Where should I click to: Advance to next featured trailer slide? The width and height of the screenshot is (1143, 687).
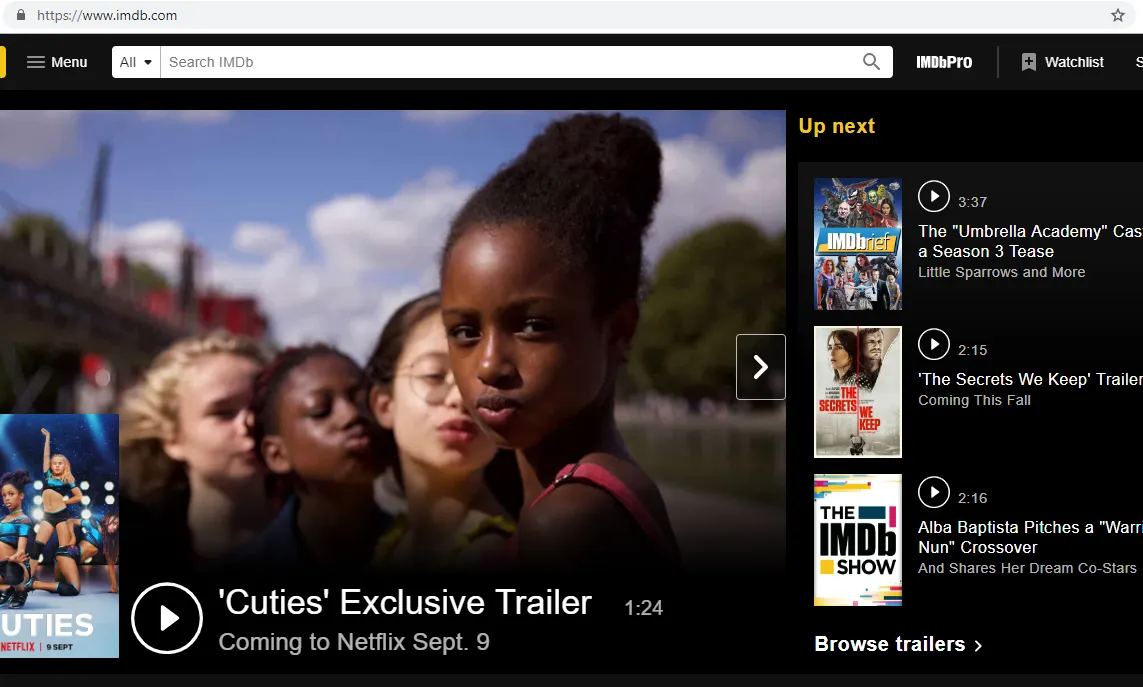(760, 367)
